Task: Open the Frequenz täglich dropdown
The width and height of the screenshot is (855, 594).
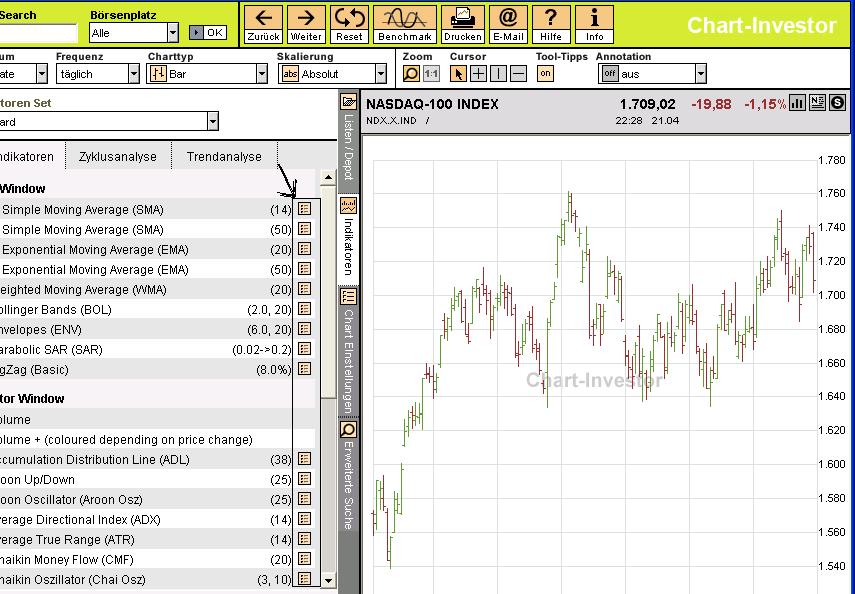Action: click(98, 74)
